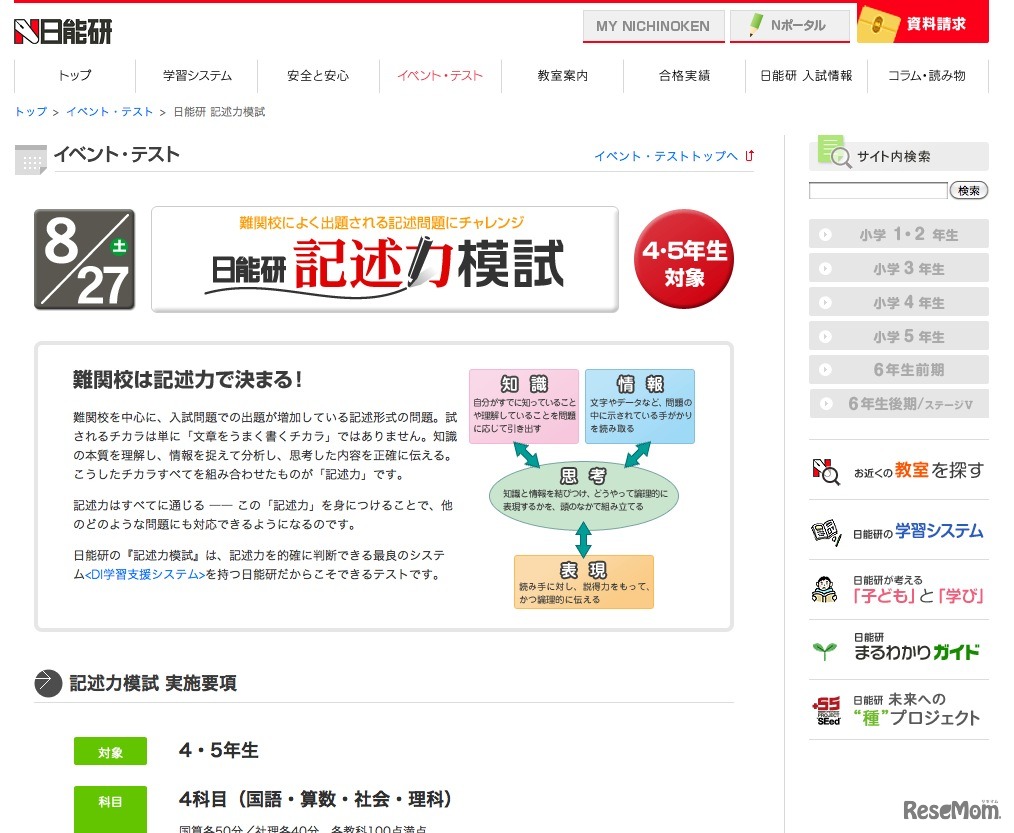
Task: Click arrow bullet on 小学1・2年生 button
Action: [825, 235]
